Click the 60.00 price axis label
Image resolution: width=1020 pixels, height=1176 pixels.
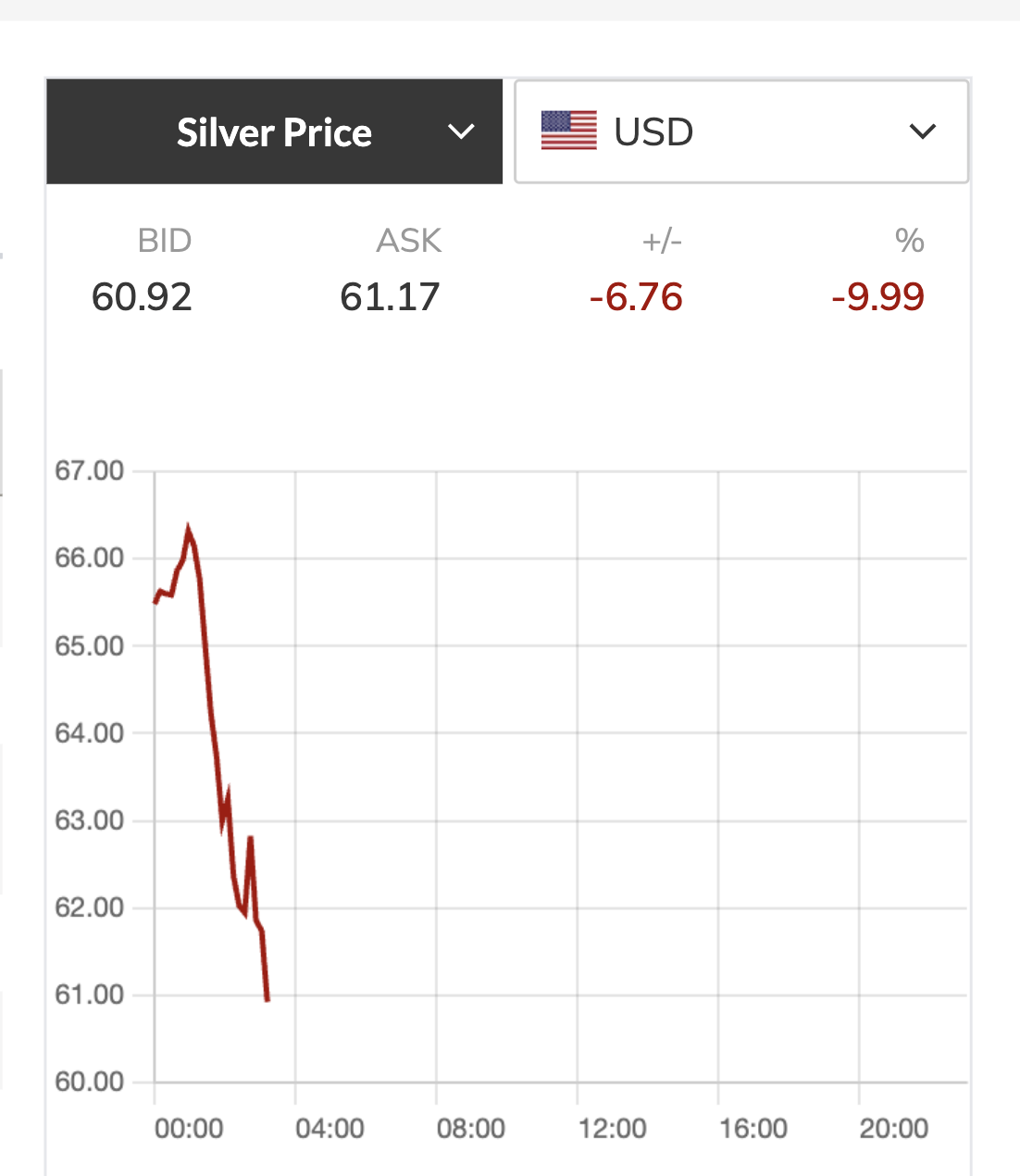coord(89,1082)
